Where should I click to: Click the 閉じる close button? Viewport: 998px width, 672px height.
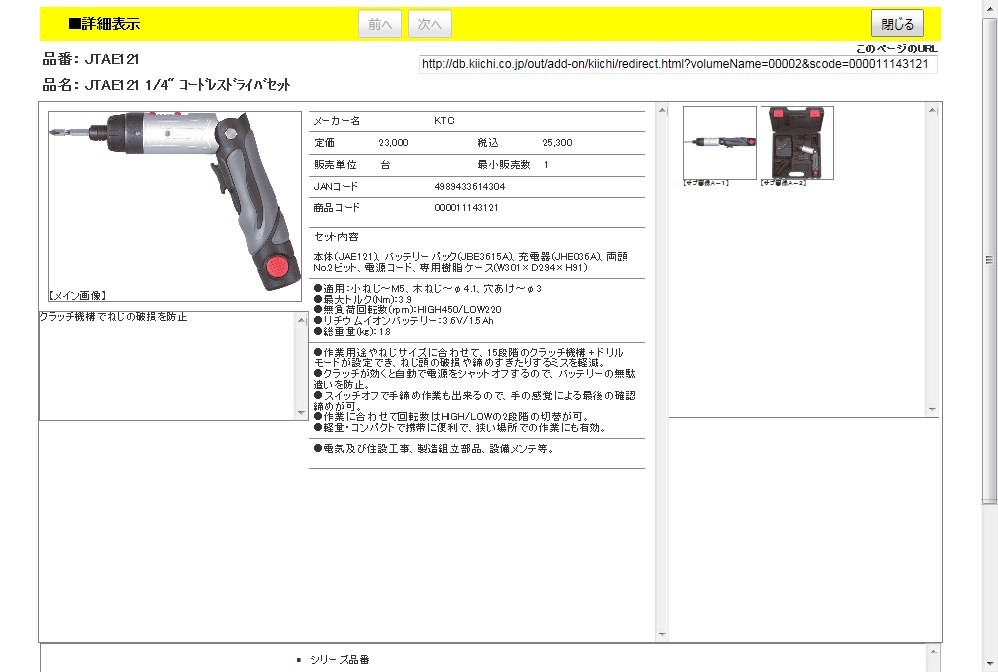click(897, 24)
